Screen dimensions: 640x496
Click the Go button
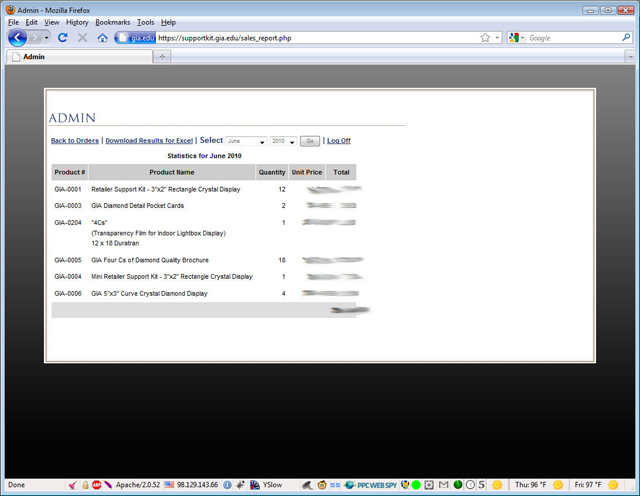pos(310,141)
